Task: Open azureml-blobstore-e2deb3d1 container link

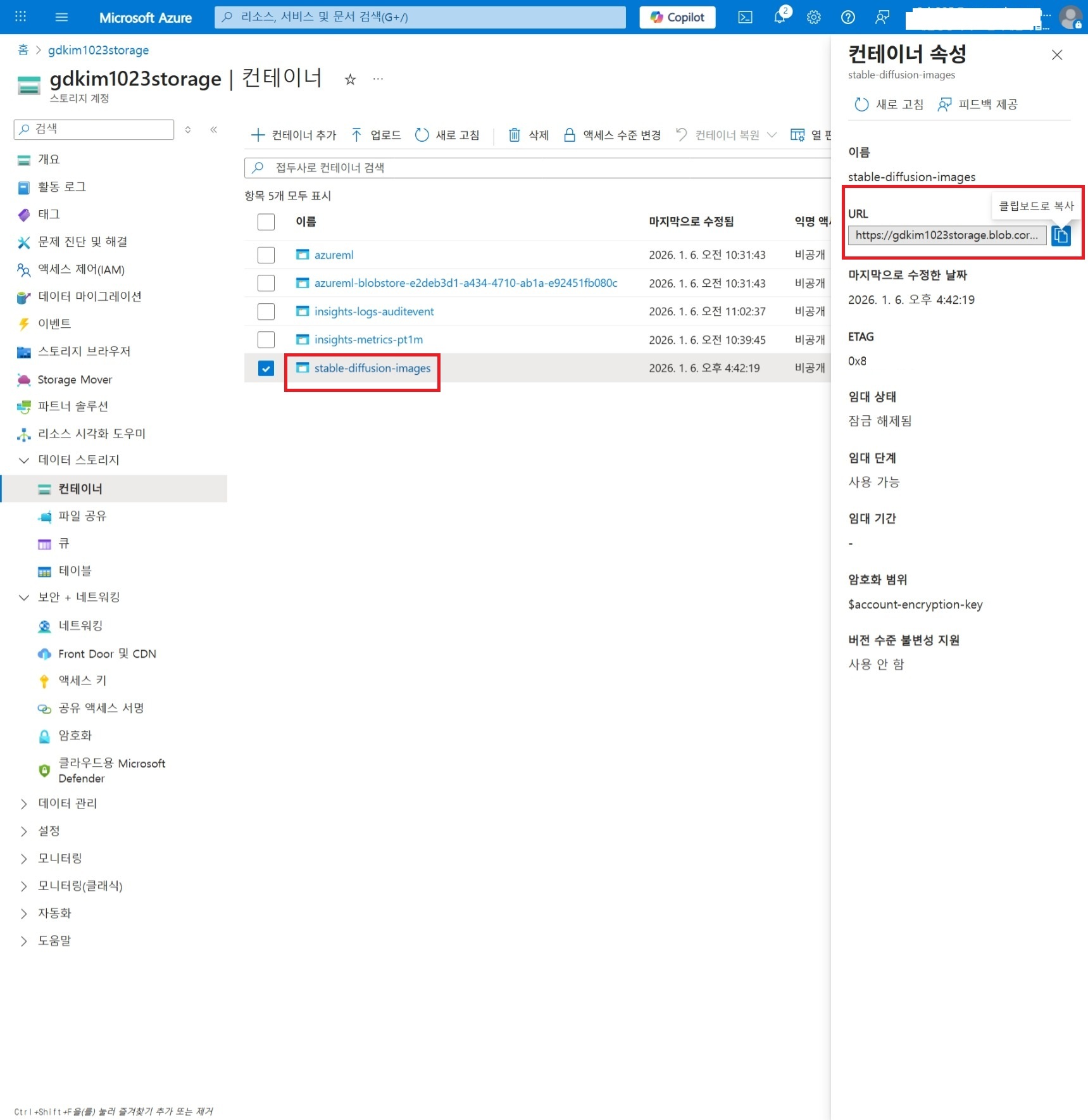Action: click(466, 283)
